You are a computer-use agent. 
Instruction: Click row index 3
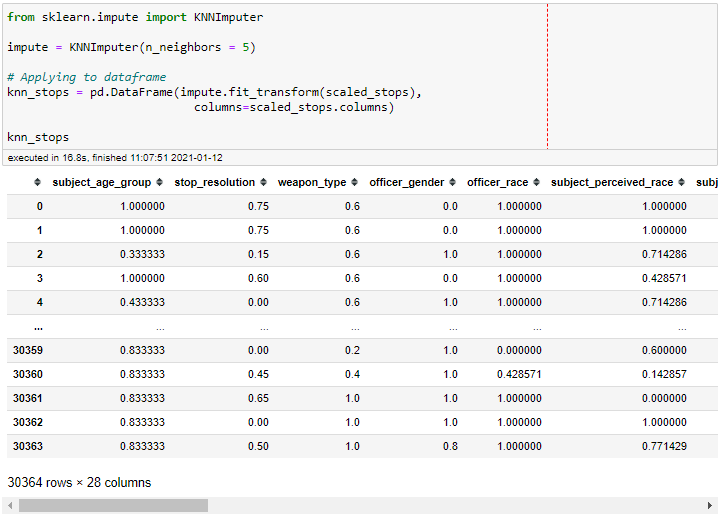click(x=40, y=278)
